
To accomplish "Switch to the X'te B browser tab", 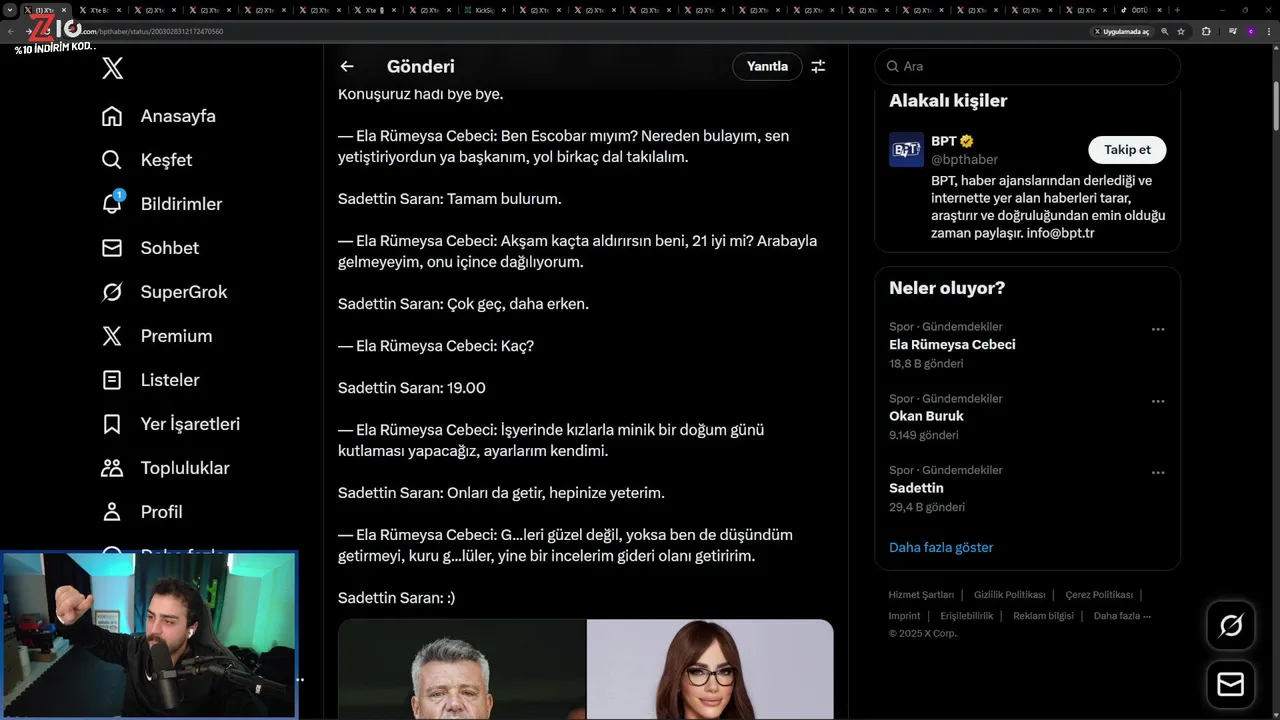I will 98,10.
